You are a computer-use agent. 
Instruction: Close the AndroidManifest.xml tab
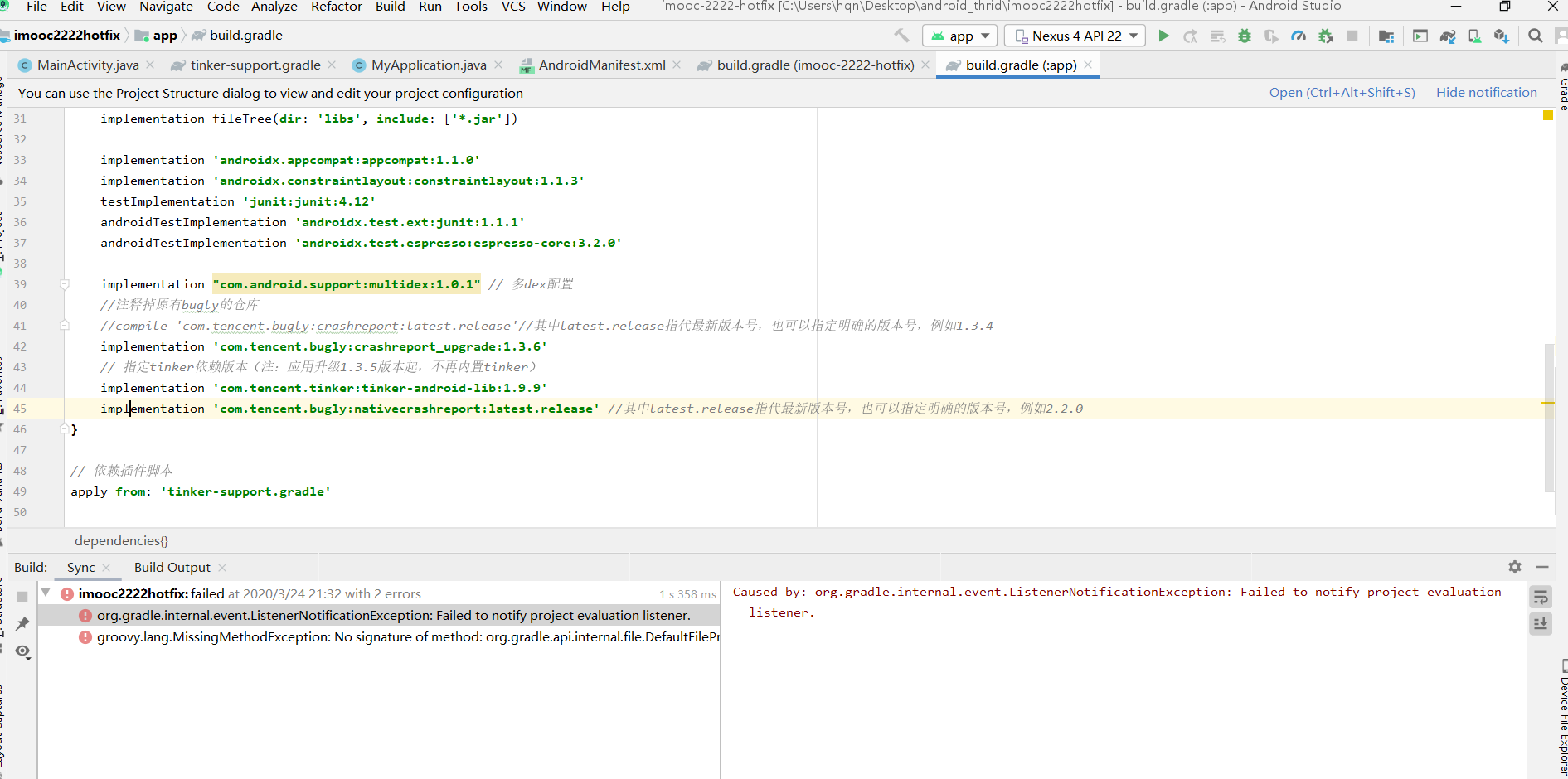(677, 65)
